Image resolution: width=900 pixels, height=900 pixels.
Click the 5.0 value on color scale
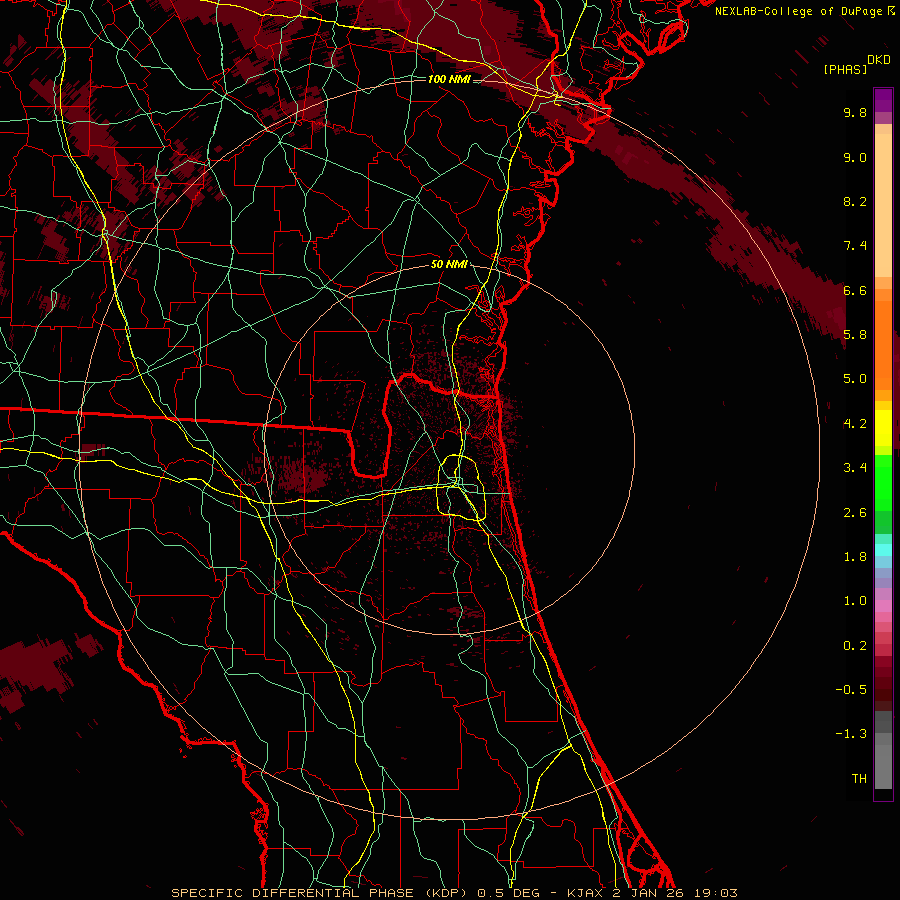[855, 379]
